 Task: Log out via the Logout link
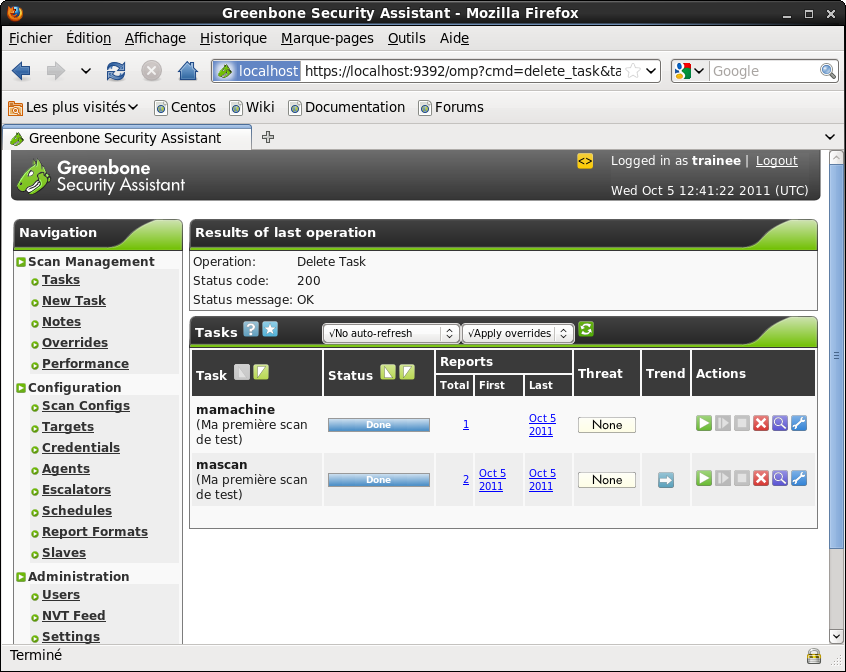[x=776, y=161]
